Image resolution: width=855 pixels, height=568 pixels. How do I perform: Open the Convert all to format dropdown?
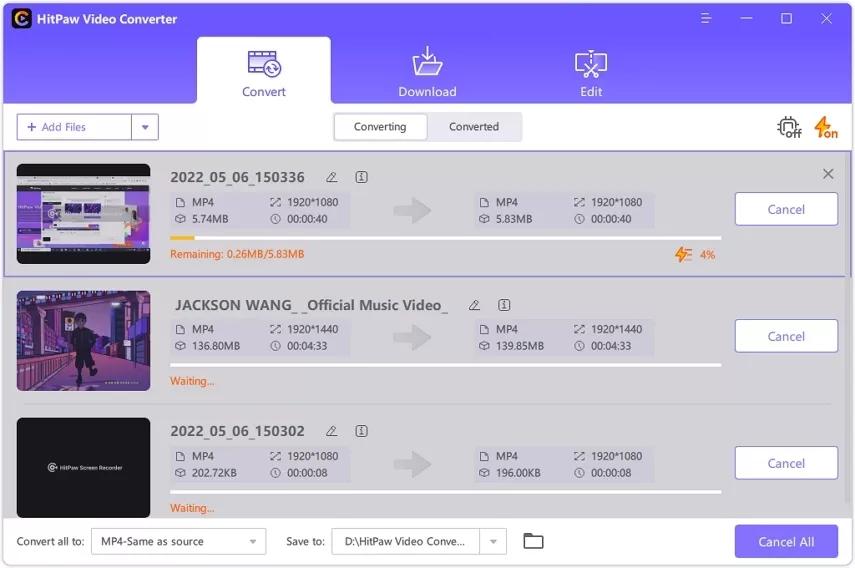[x=178, y=541]
